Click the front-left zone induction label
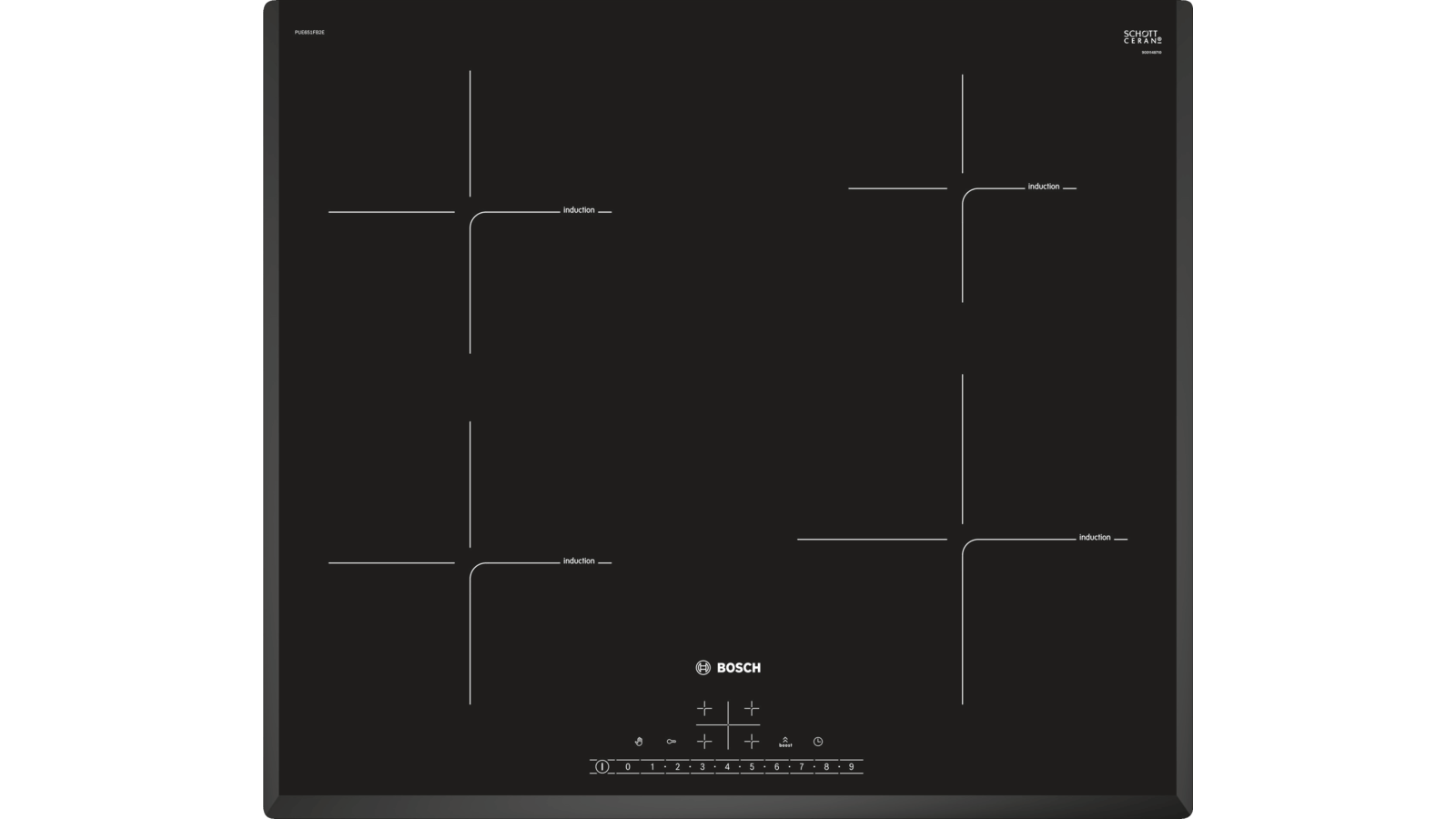Screen dimensions: 1456x819 [x=579, y=561]
